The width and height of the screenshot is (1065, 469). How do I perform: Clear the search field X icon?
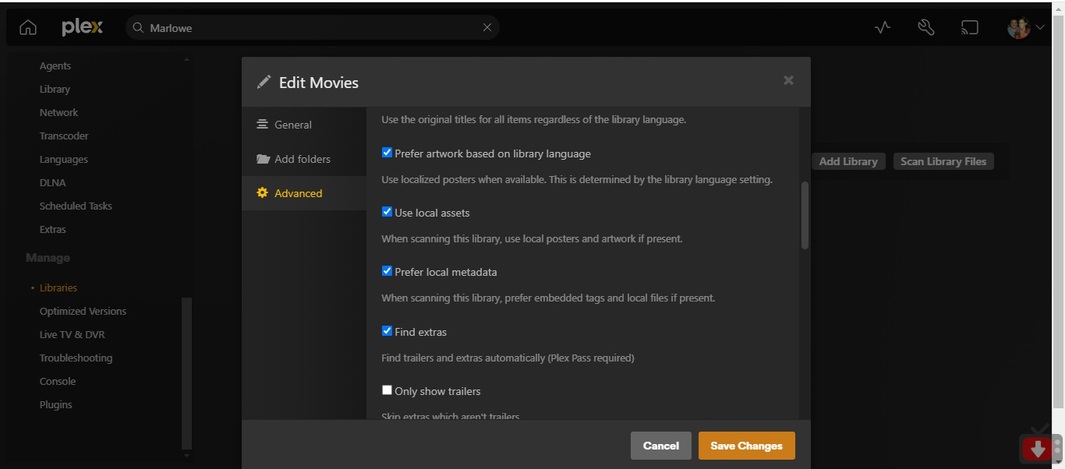click(x=487, y=28)
